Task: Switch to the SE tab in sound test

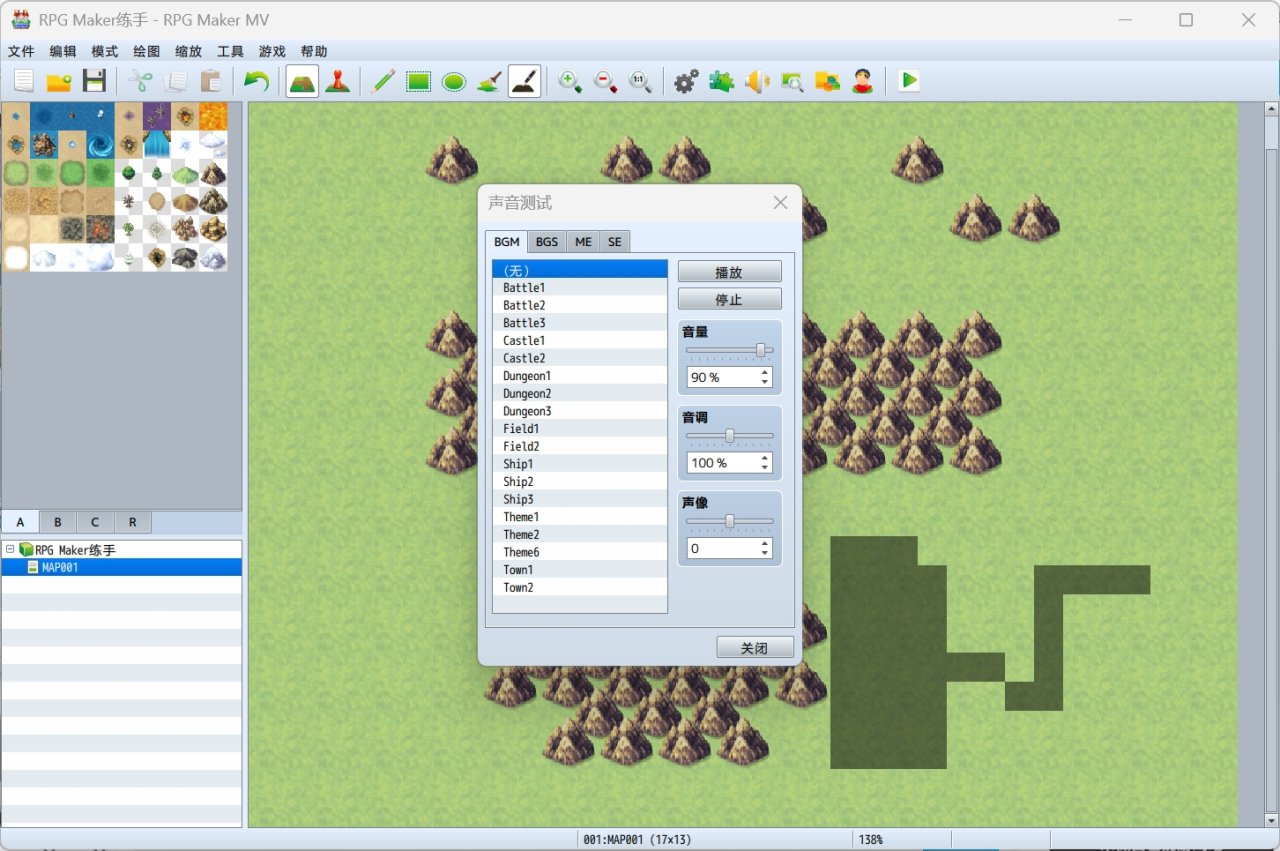Action: tap(615, 242)
